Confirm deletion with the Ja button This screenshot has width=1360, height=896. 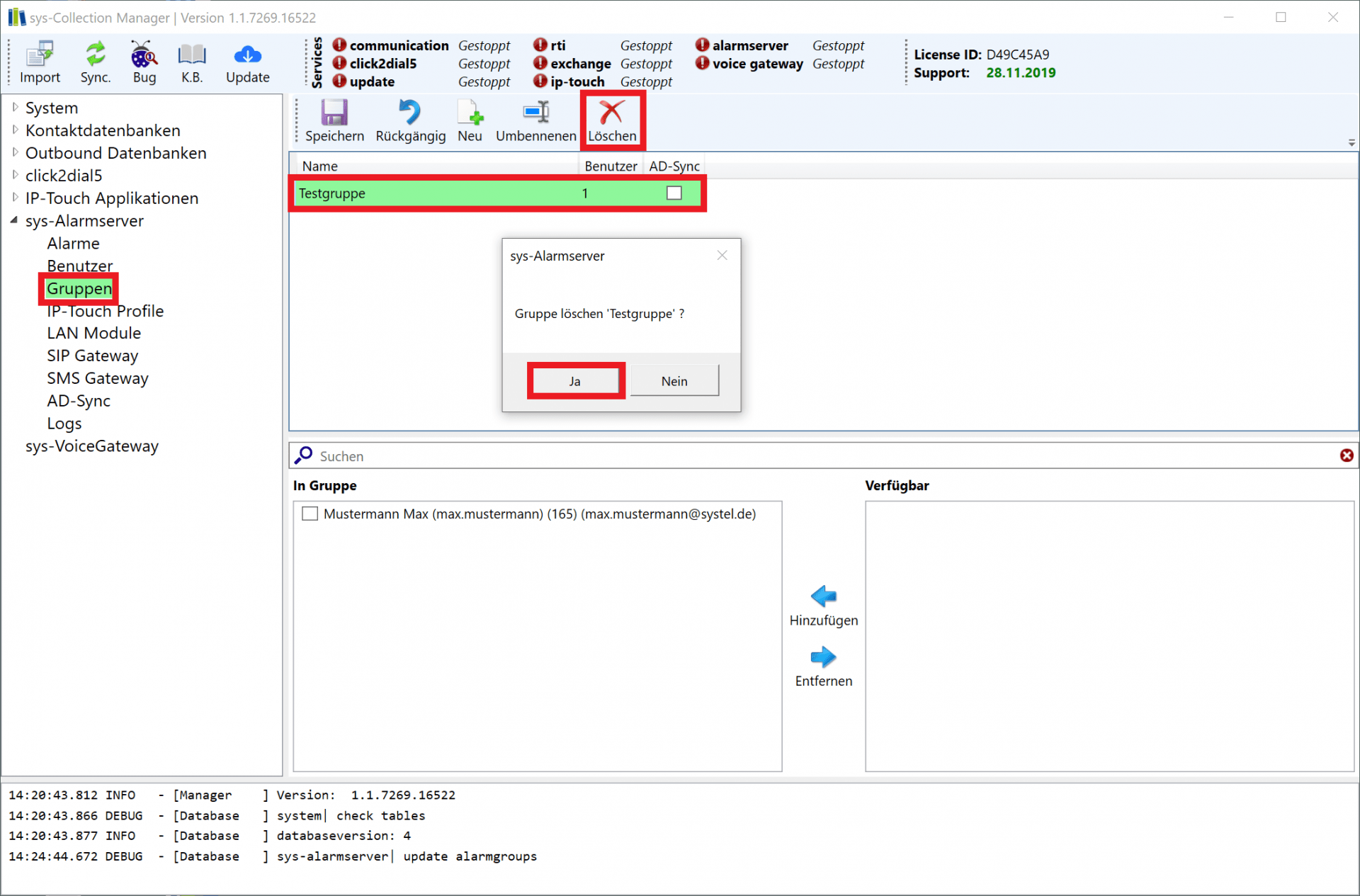[575, 381]
